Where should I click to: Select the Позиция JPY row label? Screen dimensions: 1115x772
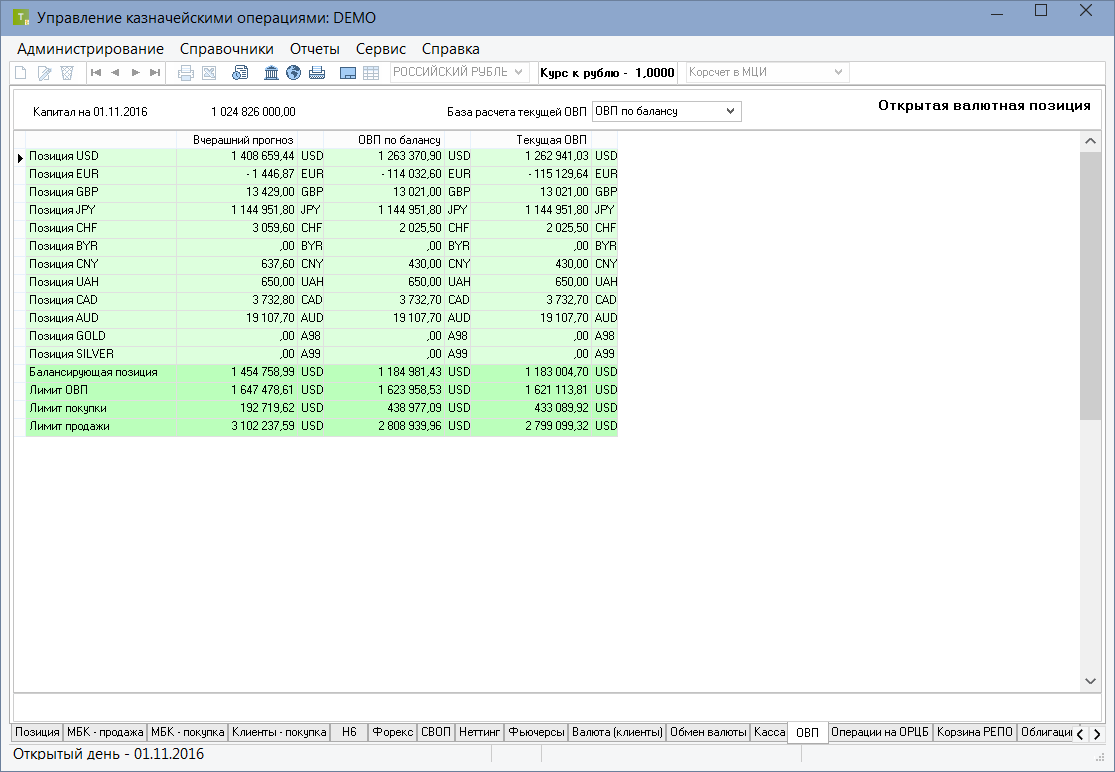tap(62, 210)
